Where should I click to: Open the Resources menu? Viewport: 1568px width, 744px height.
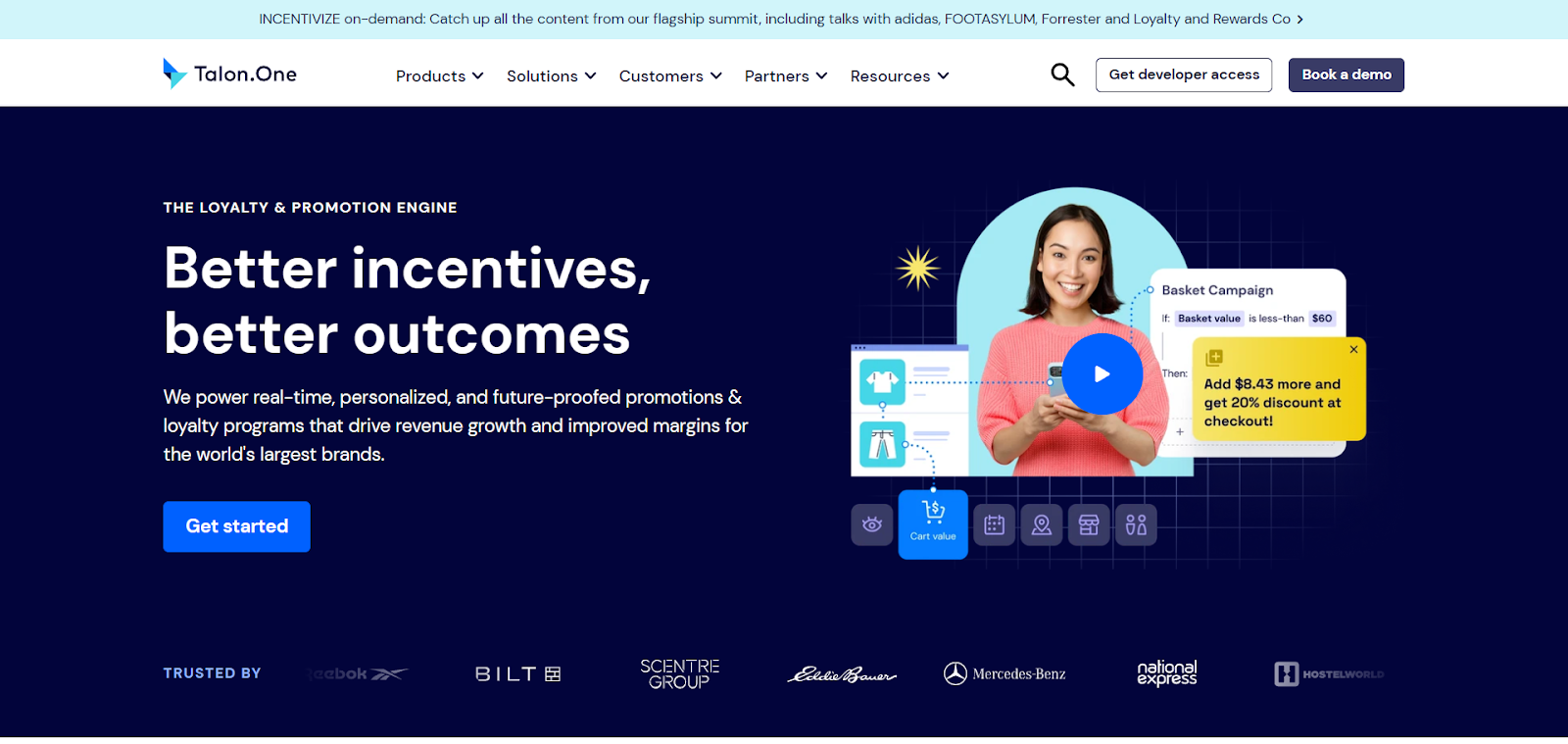pos(900,75)
